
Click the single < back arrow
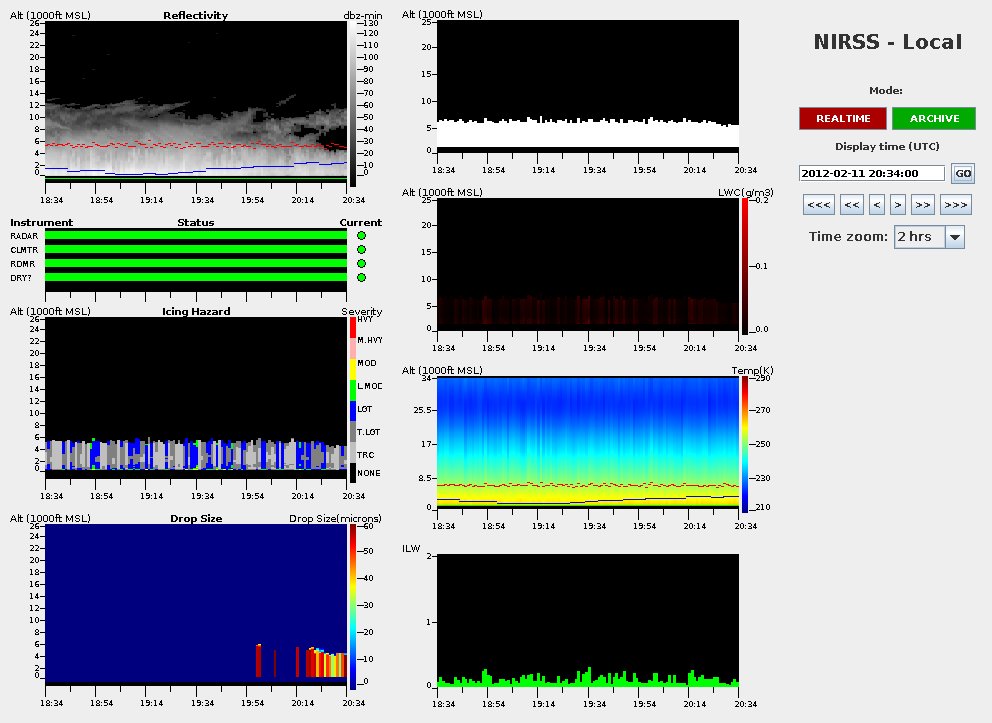click(877, 205)
